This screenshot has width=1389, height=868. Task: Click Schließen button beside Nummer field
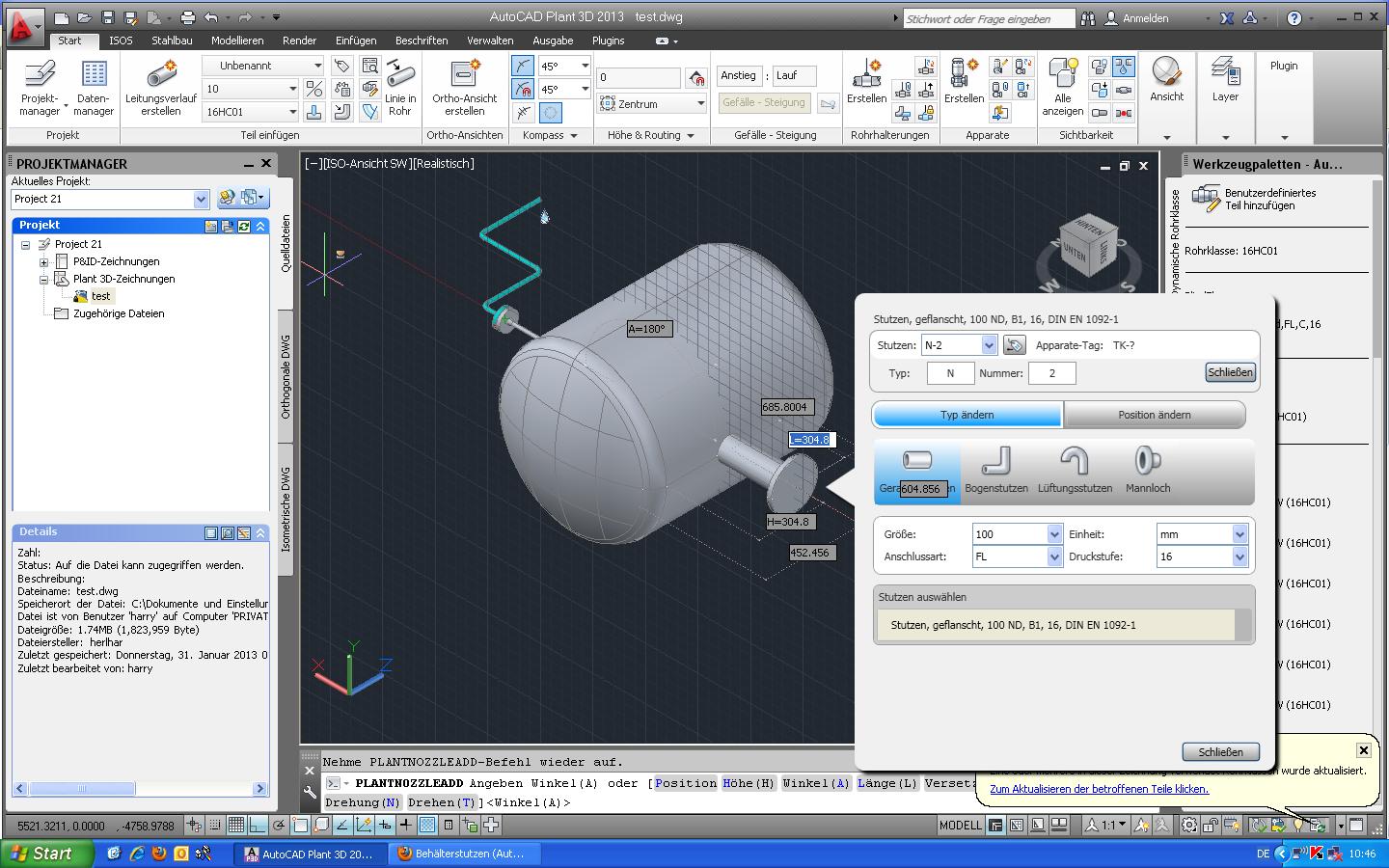(x=1230, y=372)
